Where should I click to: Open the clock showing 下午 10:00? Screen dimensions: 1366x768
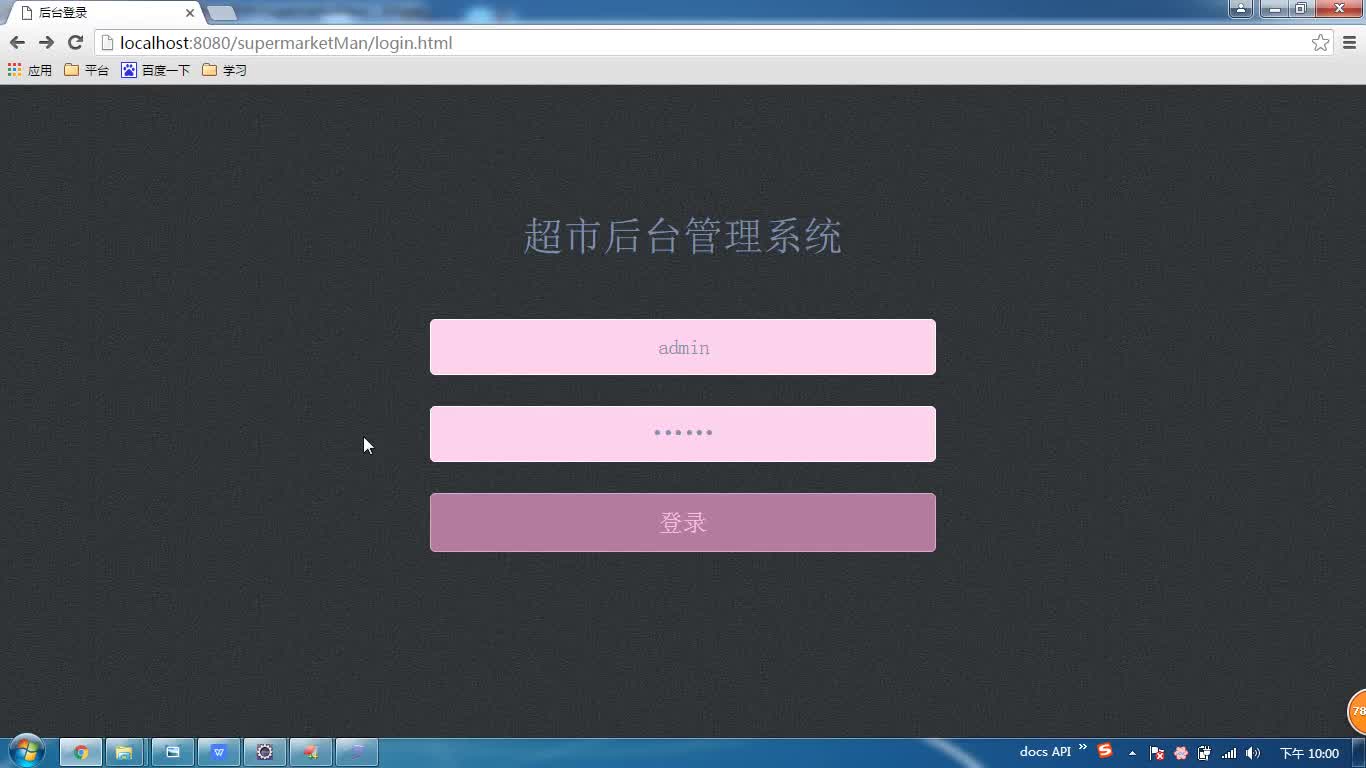(1309, 753)
